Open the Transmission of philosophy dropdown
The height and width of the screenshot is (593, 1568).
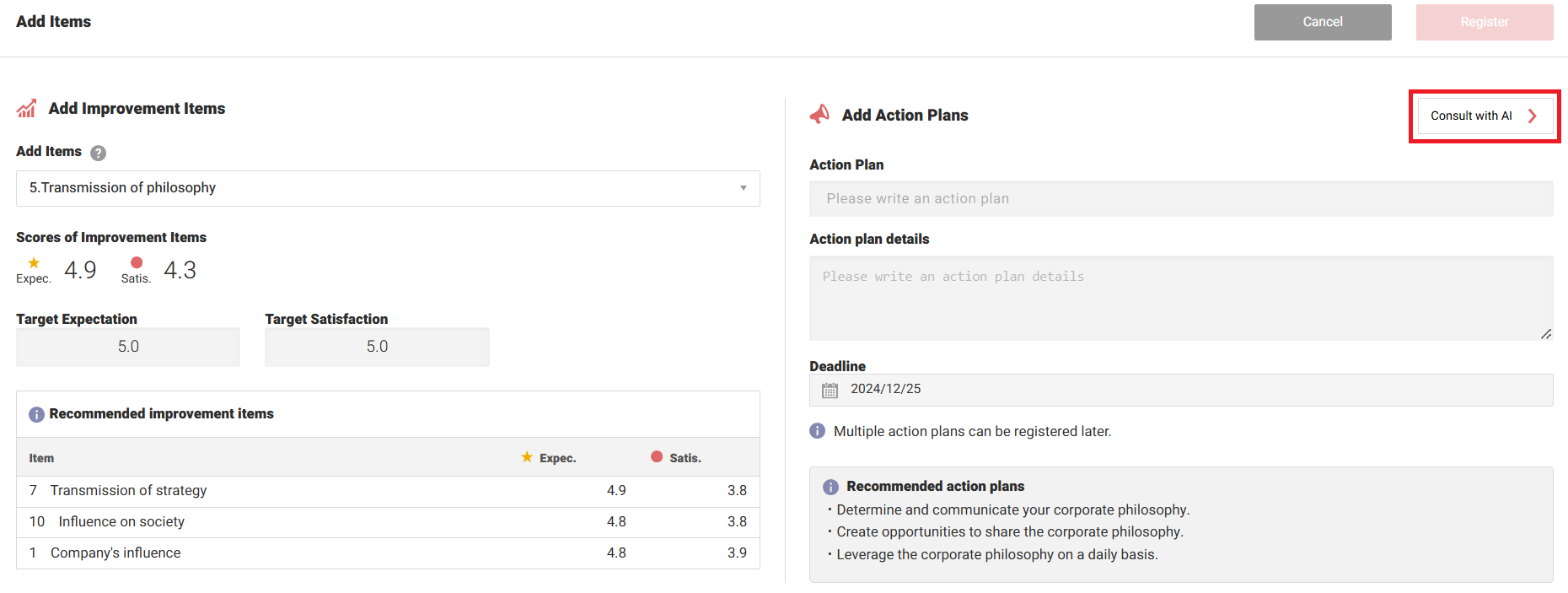[387, 188]
